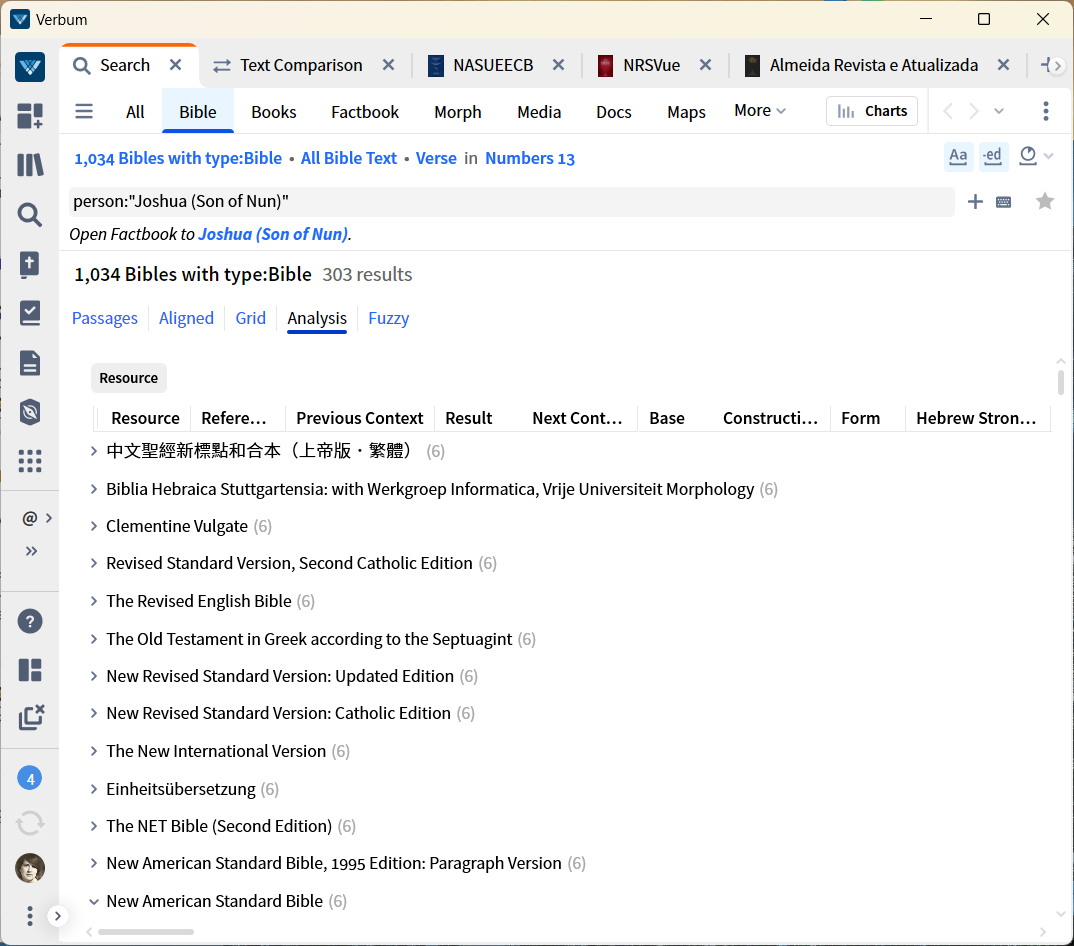Switch to the Grid view
Viewport: 1074px width, 946px height.
tap(251, 318)
